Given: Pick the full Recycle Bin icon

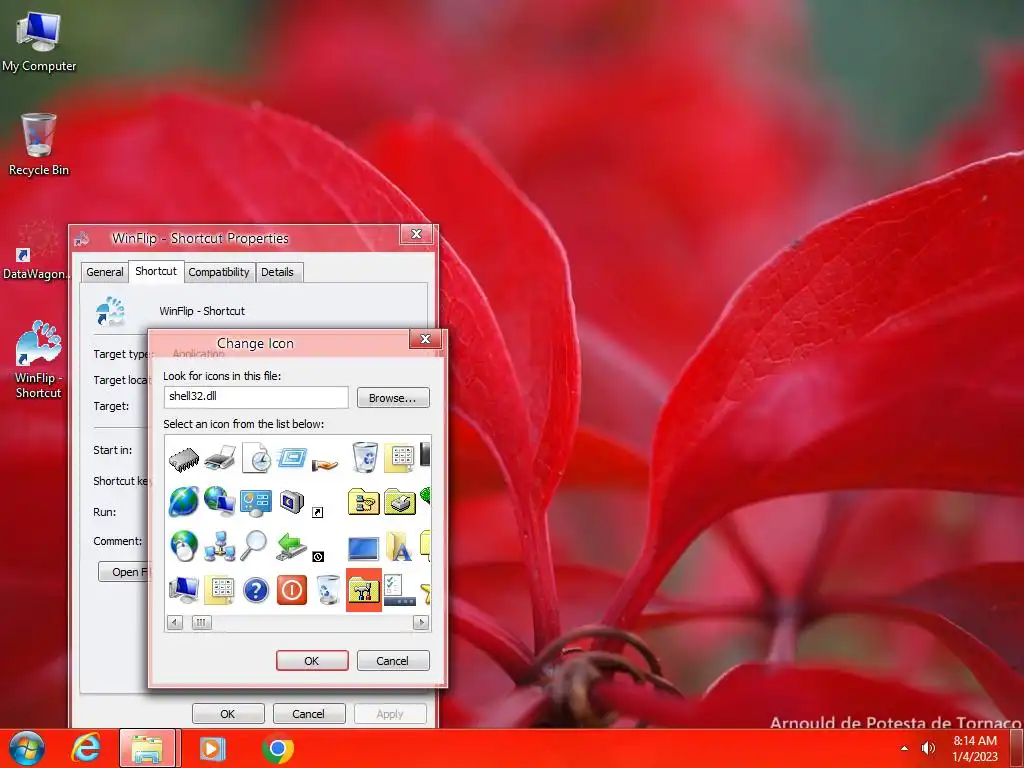Looking at the screenshot, I should tap(364, 456).
